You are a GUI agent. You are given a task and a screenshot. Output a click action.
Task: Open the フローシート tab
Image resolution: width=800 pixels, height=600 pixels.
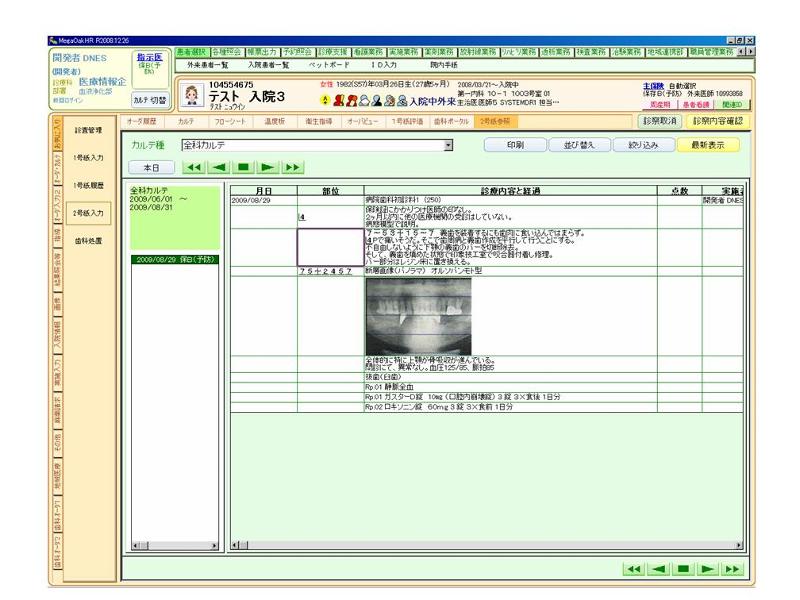click(x=230, y=121)
